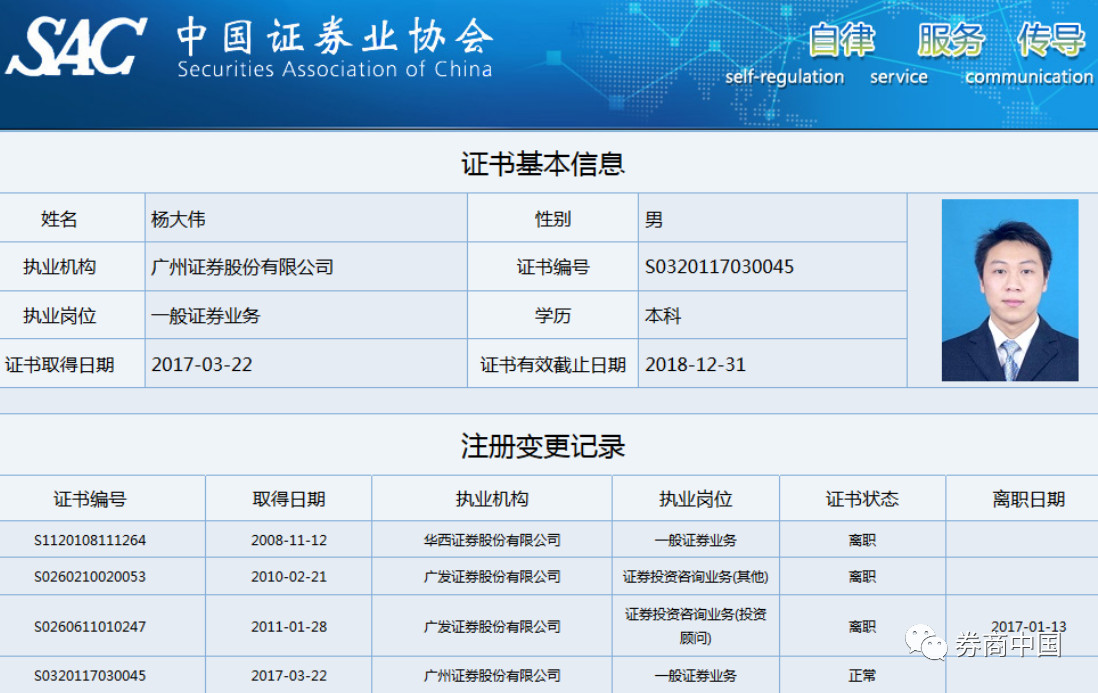Click 华西证券股份有限公司 in the records

(x=492, y=540)
